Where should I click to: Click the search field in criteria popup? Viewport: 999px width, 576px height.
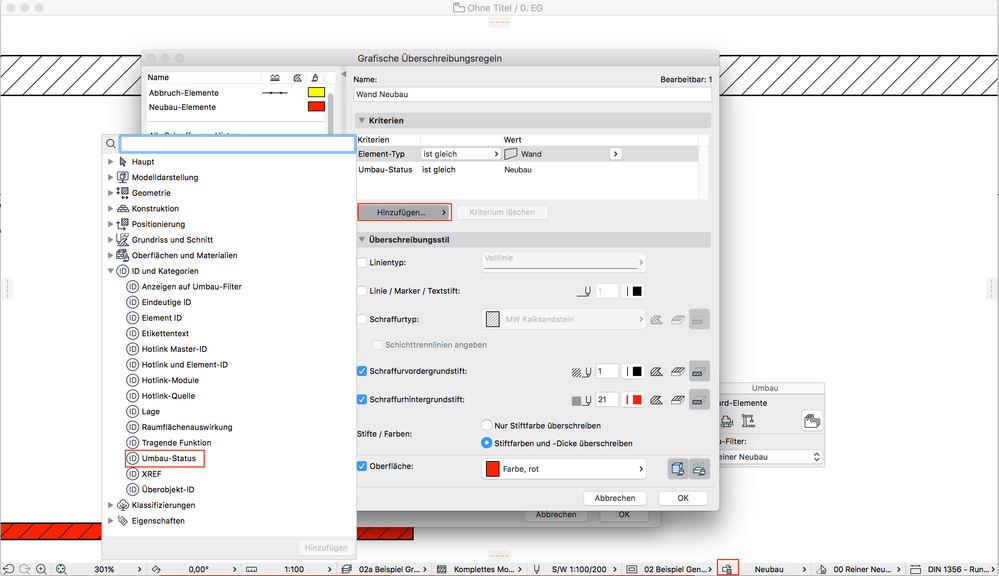coord(237,144)
